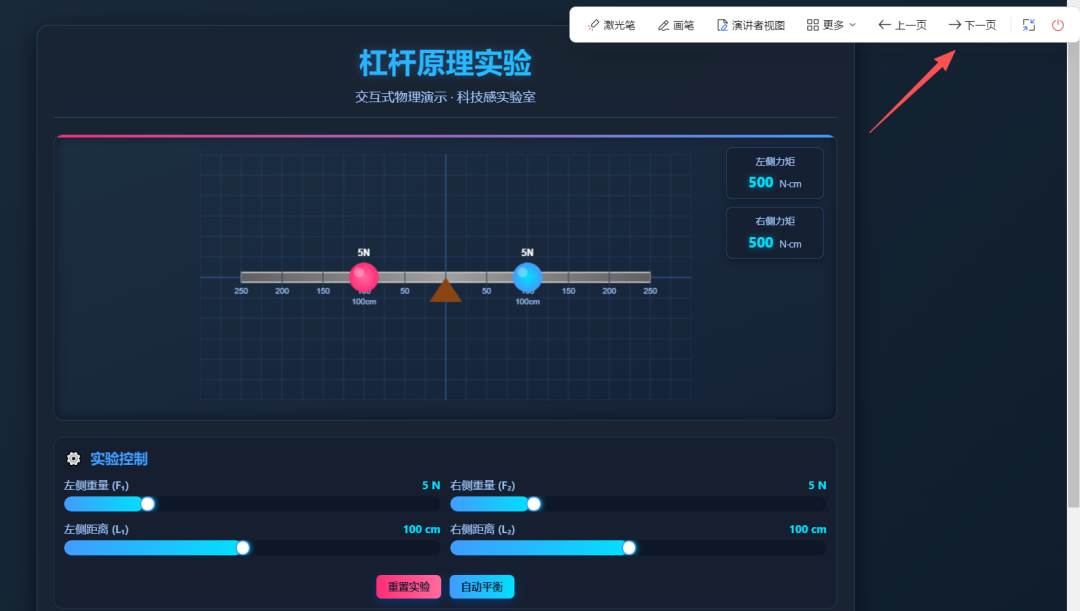Expand the 更多 more options dropdown
The height and width of the screenshot is (611, 1080).
coord(831,24)
